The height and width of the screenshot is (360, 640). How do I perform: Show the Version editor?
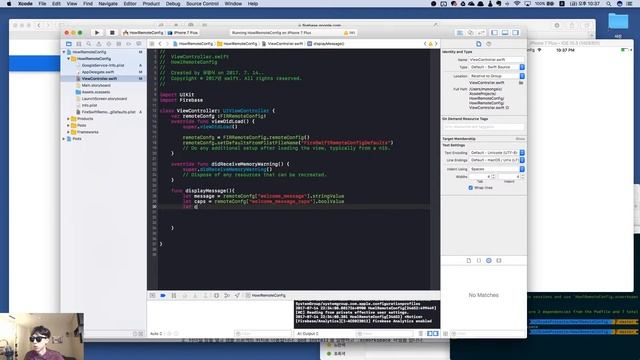[x=481, y=33]
